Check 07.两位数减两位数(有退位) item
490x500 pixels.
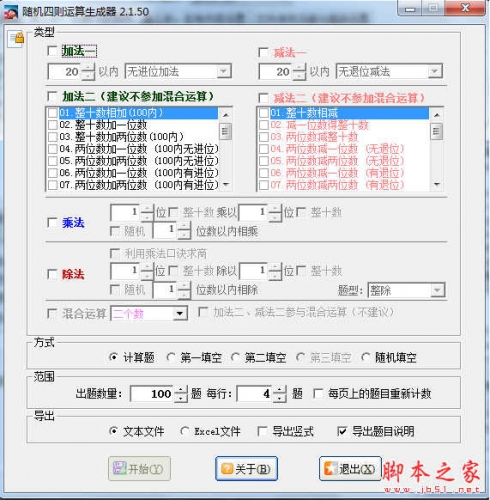(264, 185)
